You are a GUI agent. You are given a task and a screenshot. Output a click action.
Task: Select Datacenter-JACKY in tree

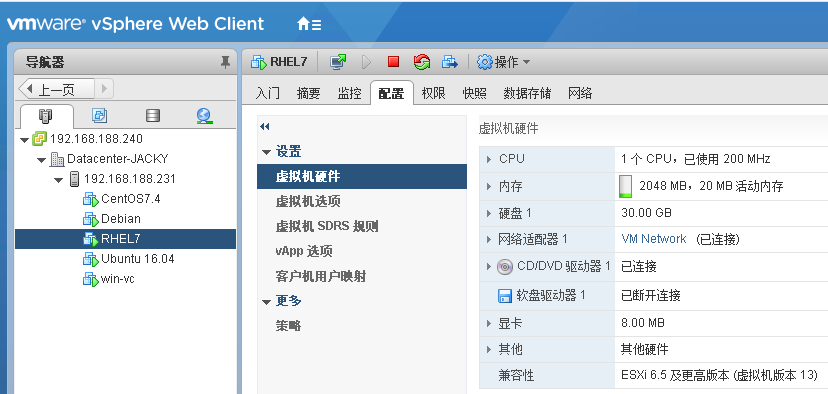117,159
